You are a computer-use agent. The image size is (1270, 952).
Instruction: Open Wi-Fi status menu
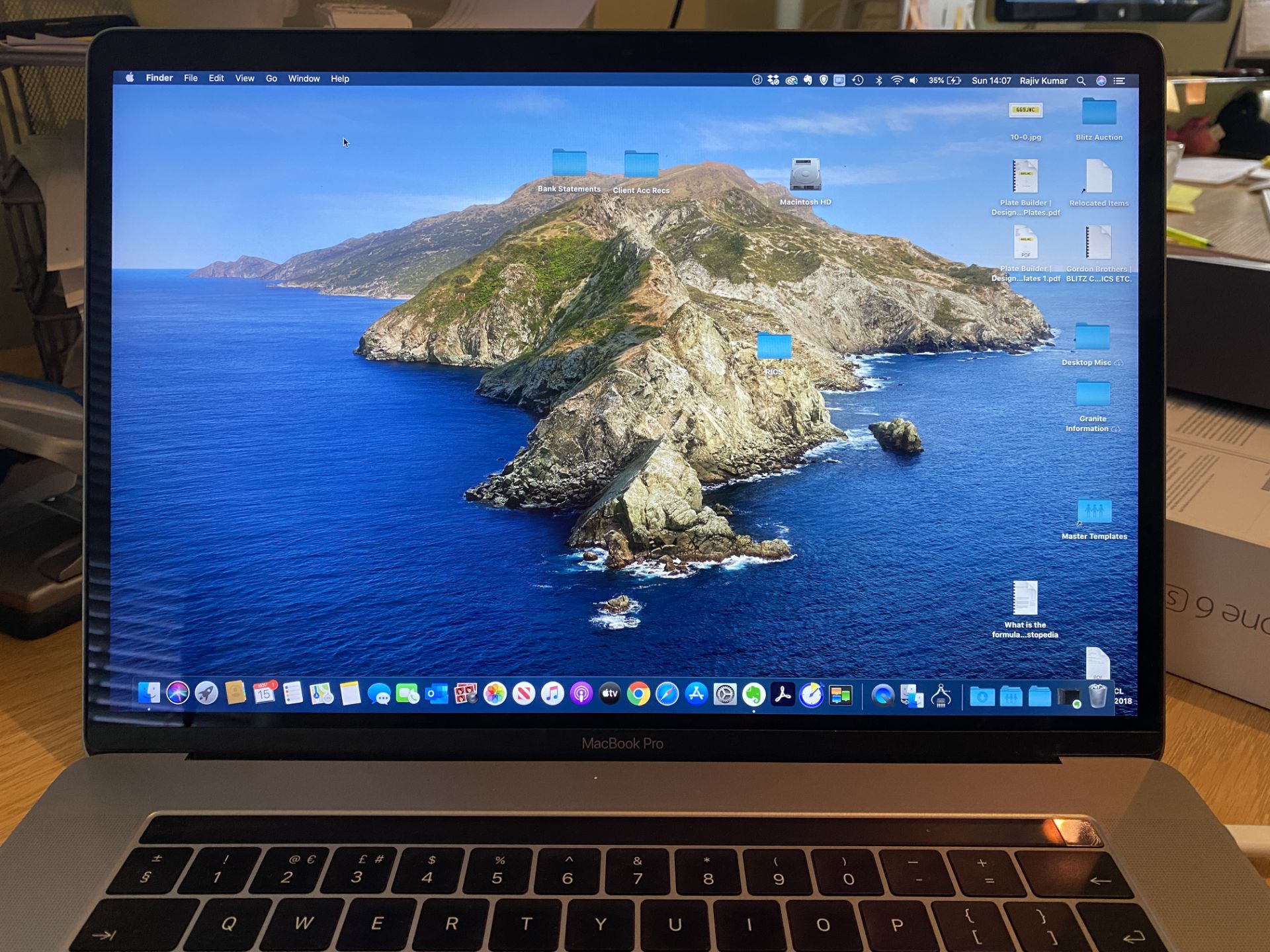[897, 81]
